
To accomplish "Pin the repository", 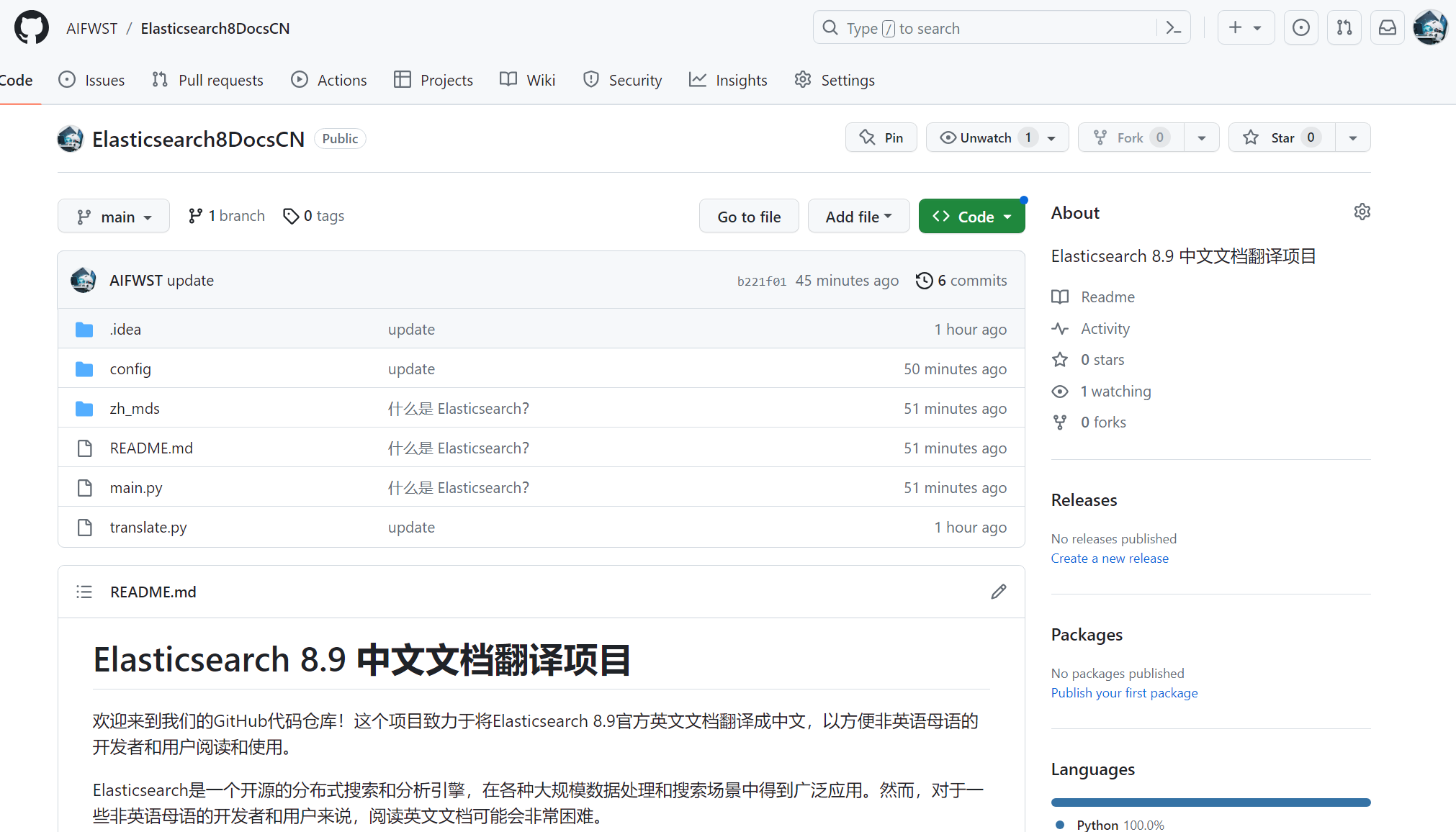I will tap(881, 137).
